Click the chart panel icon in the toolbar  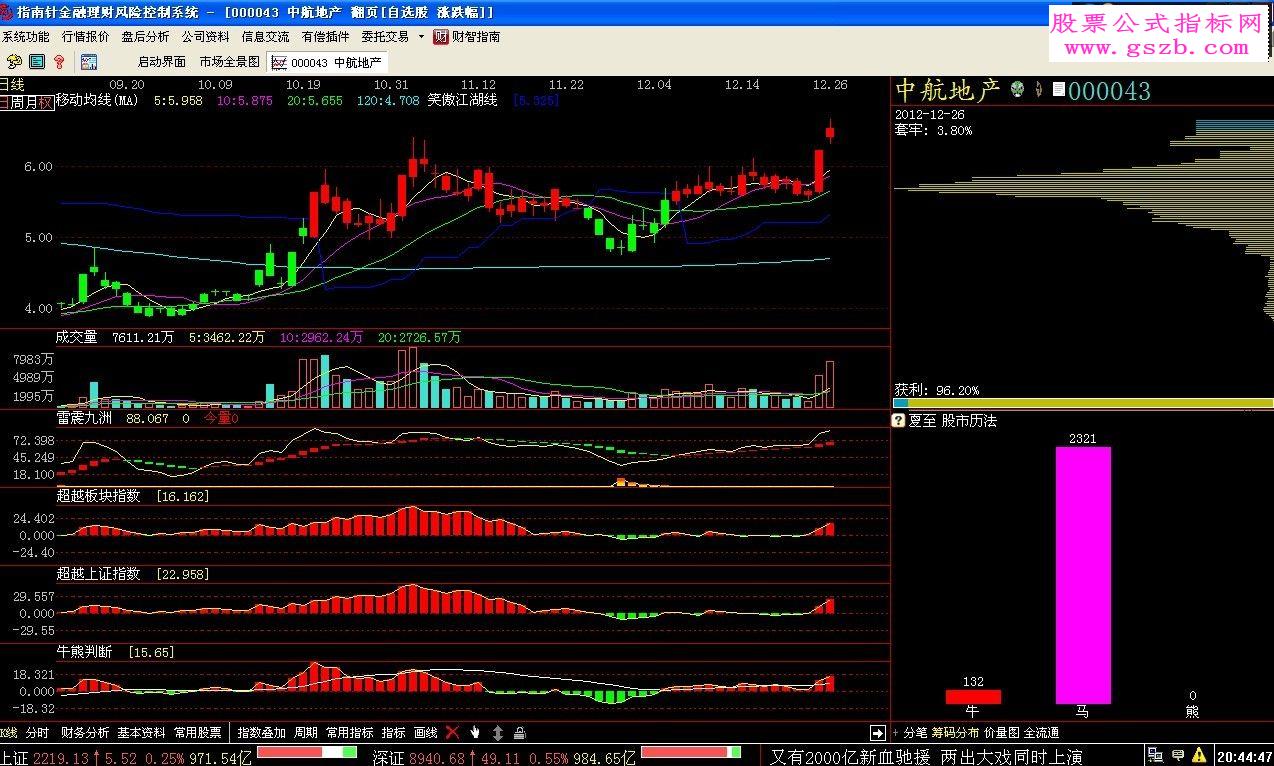click(89, 62)
